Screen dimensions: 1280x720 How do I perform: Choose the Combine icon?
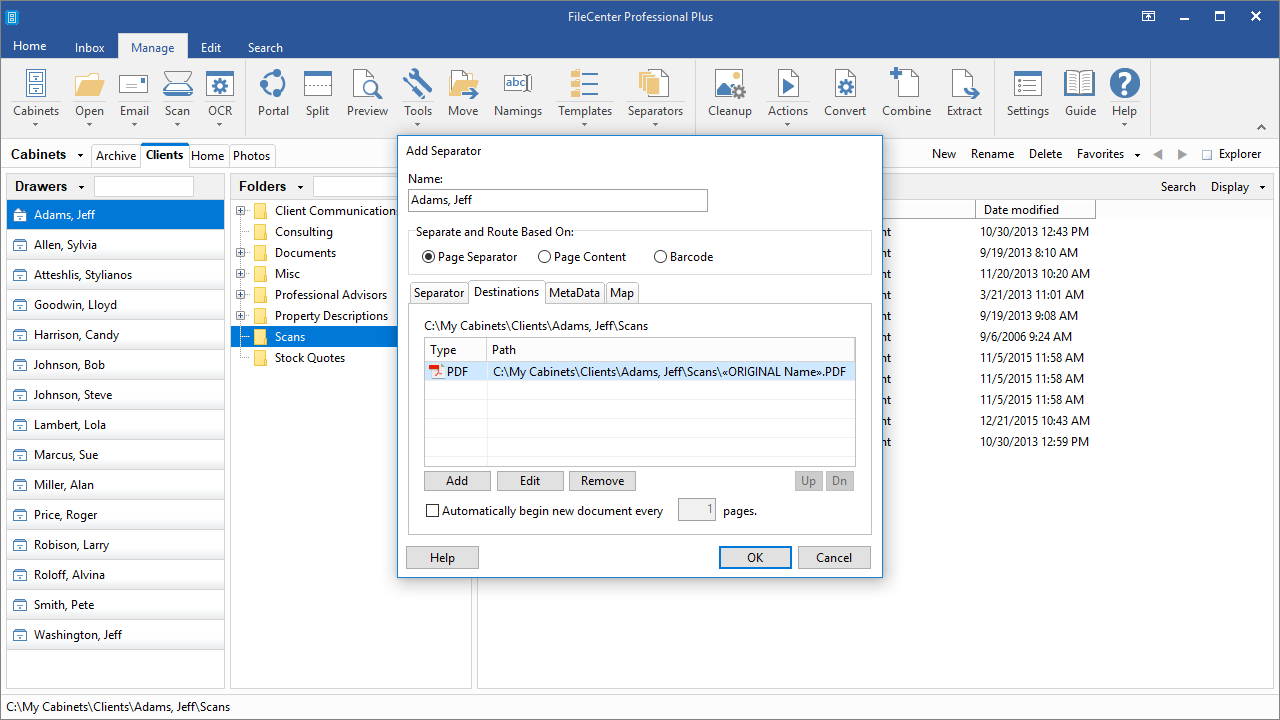pos(907,94)
